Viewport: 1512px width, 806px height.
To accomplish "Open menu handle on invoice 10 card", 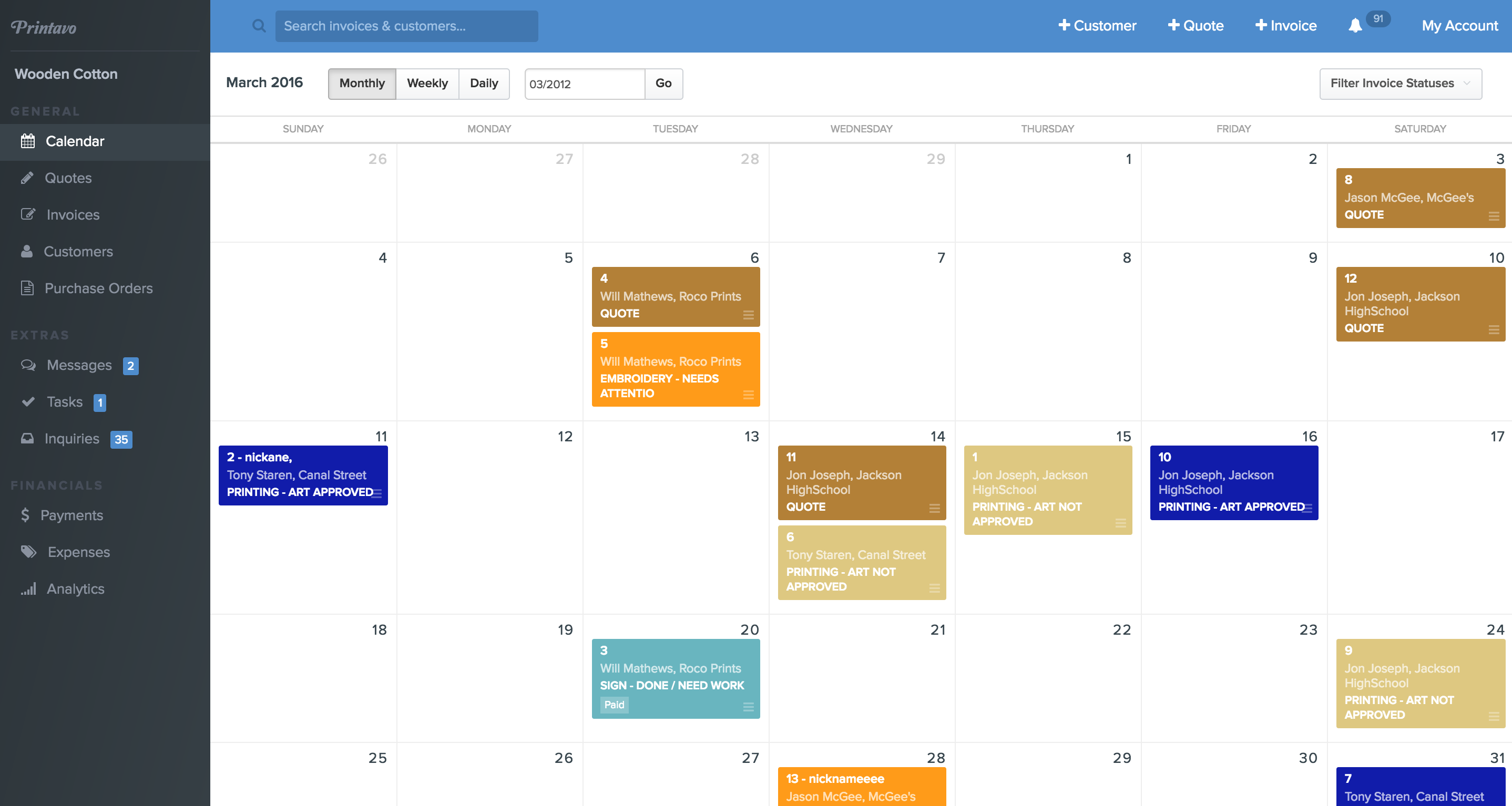I will click(1307, 508).
